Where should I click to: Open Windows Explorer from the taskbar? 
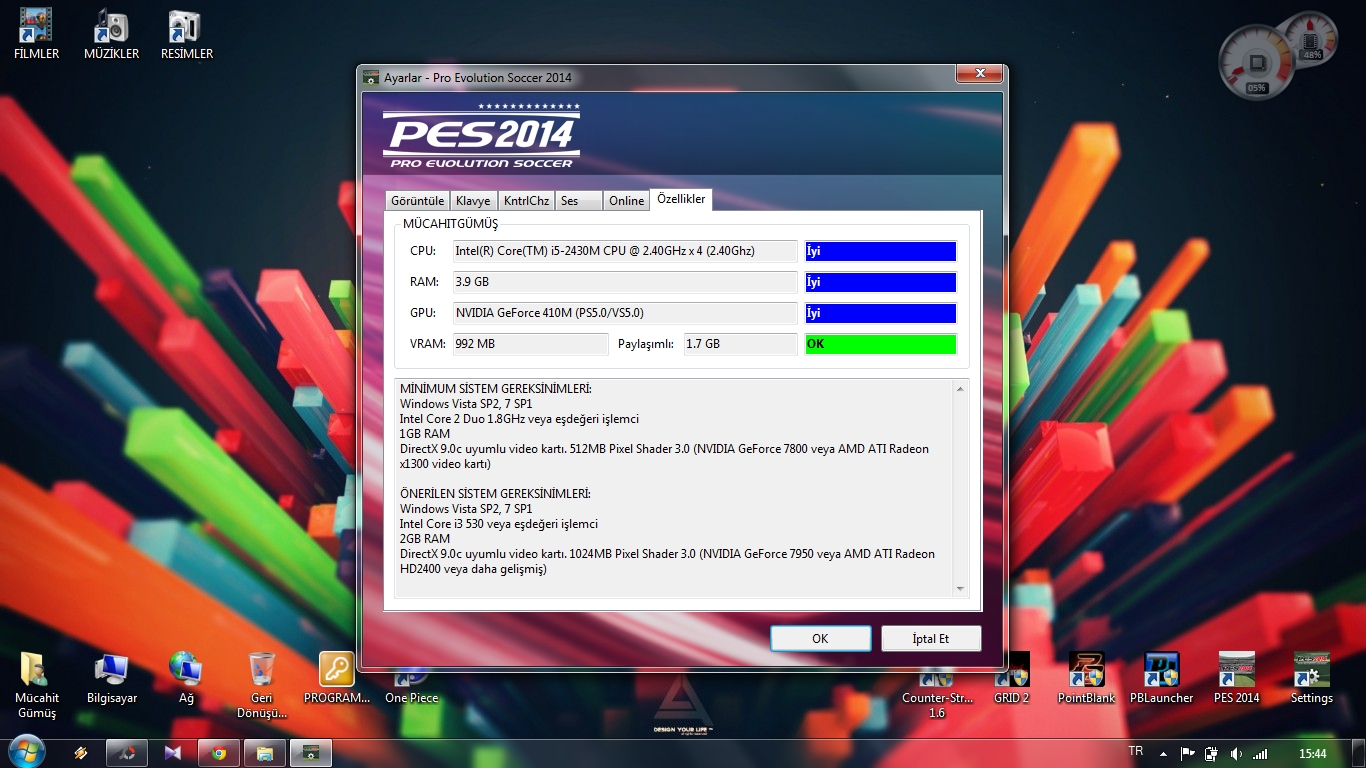(x=265, y=753)
